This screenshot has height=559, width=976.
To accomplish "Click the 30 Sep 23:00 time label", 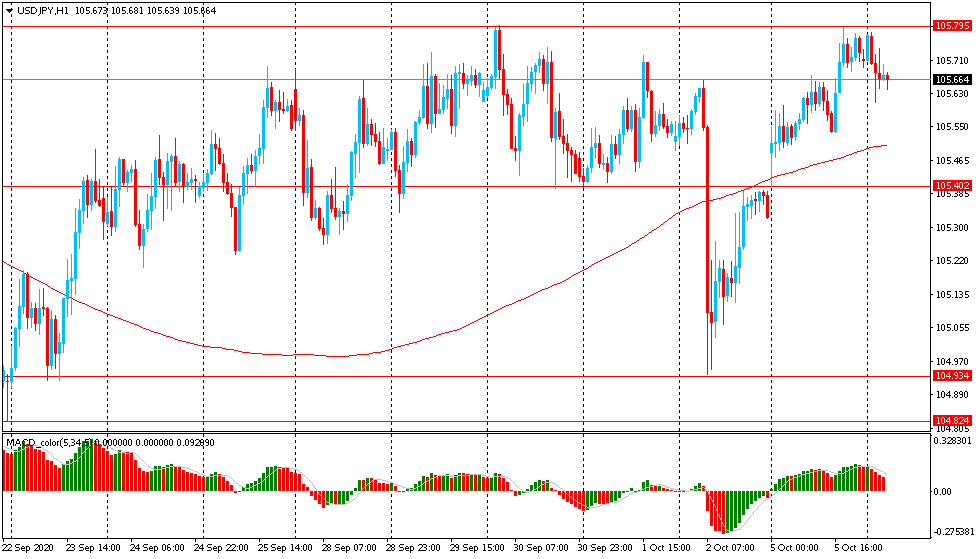I will [x=605, y=548].
